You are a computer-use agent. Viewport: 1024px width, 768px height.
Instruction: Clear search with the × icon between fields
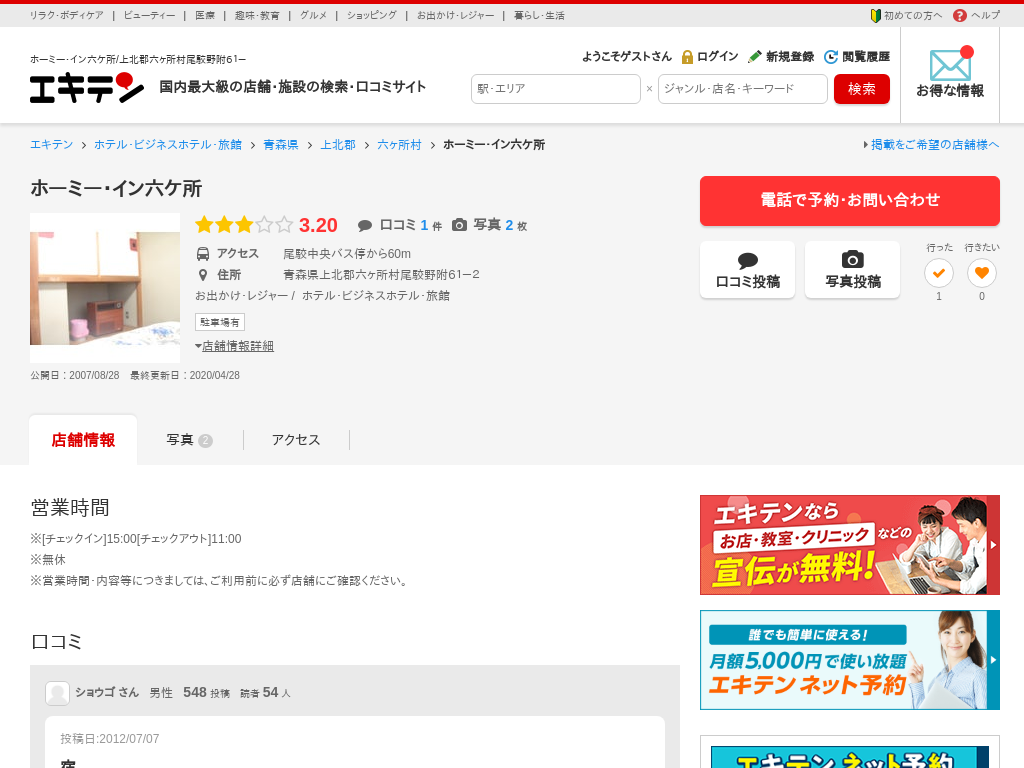[x=649, y=89]
